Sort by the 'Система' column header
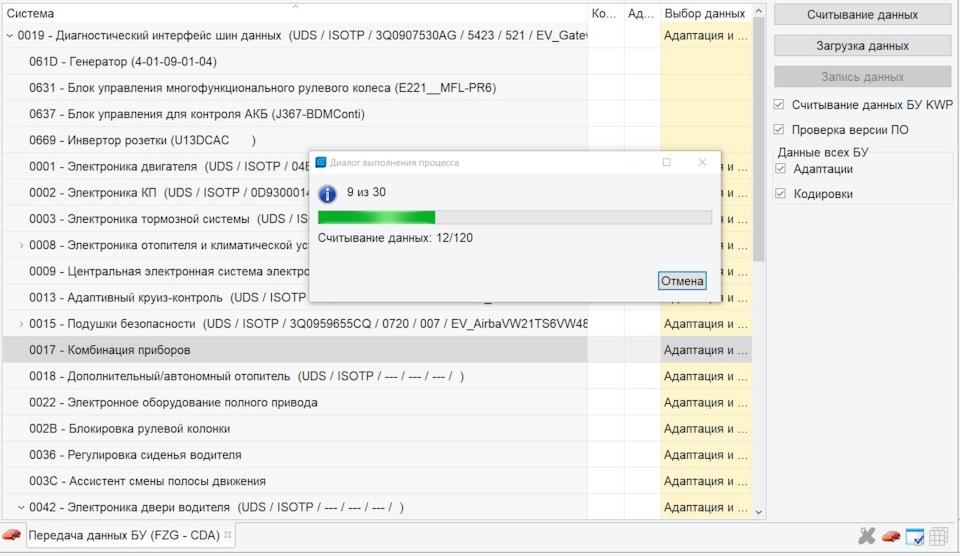Screen dimensions: 960x556 coord(295,13)
